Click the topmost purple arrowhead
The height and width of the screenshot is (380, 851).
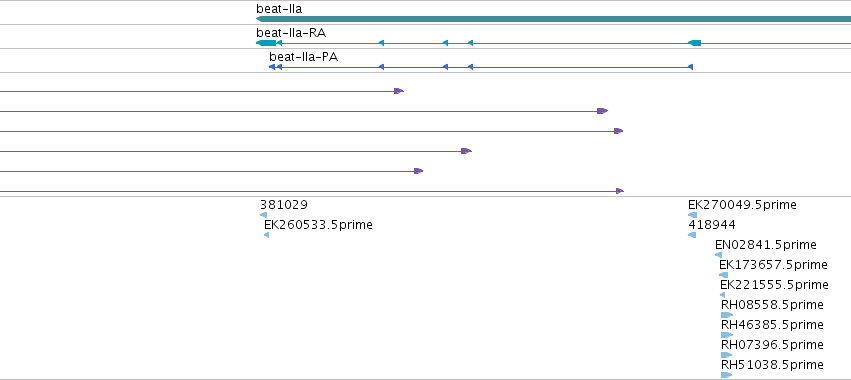[399, 91]
